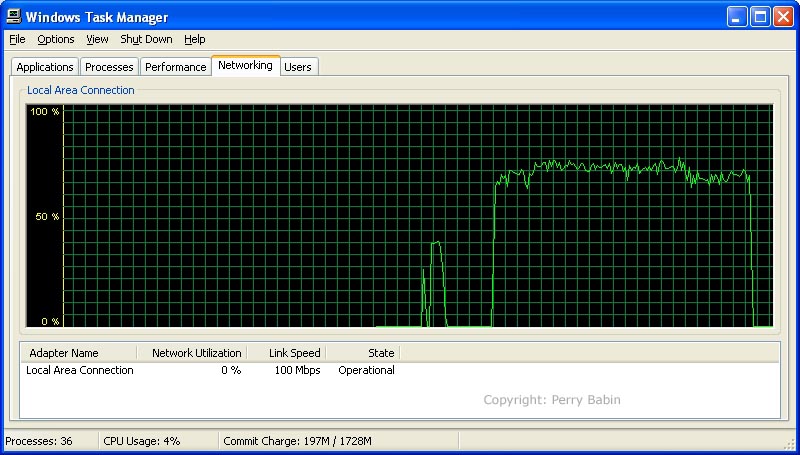The image size is (800, 455).
Task: Minimize the Windows Task Manager window
Action: tap(736, 17)
